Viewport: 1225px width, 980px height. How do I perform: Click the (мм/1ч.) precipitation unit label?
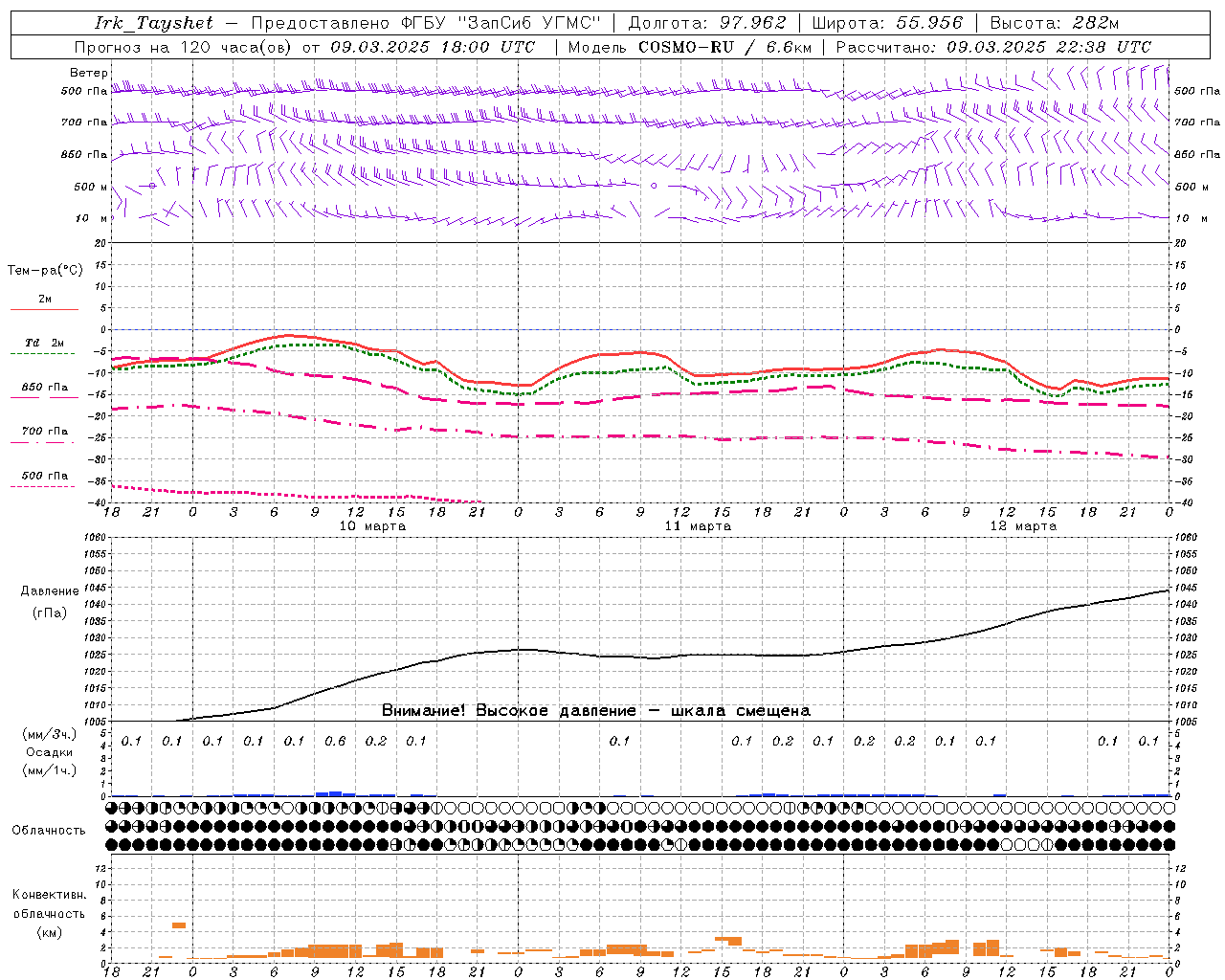coord(50,770)
